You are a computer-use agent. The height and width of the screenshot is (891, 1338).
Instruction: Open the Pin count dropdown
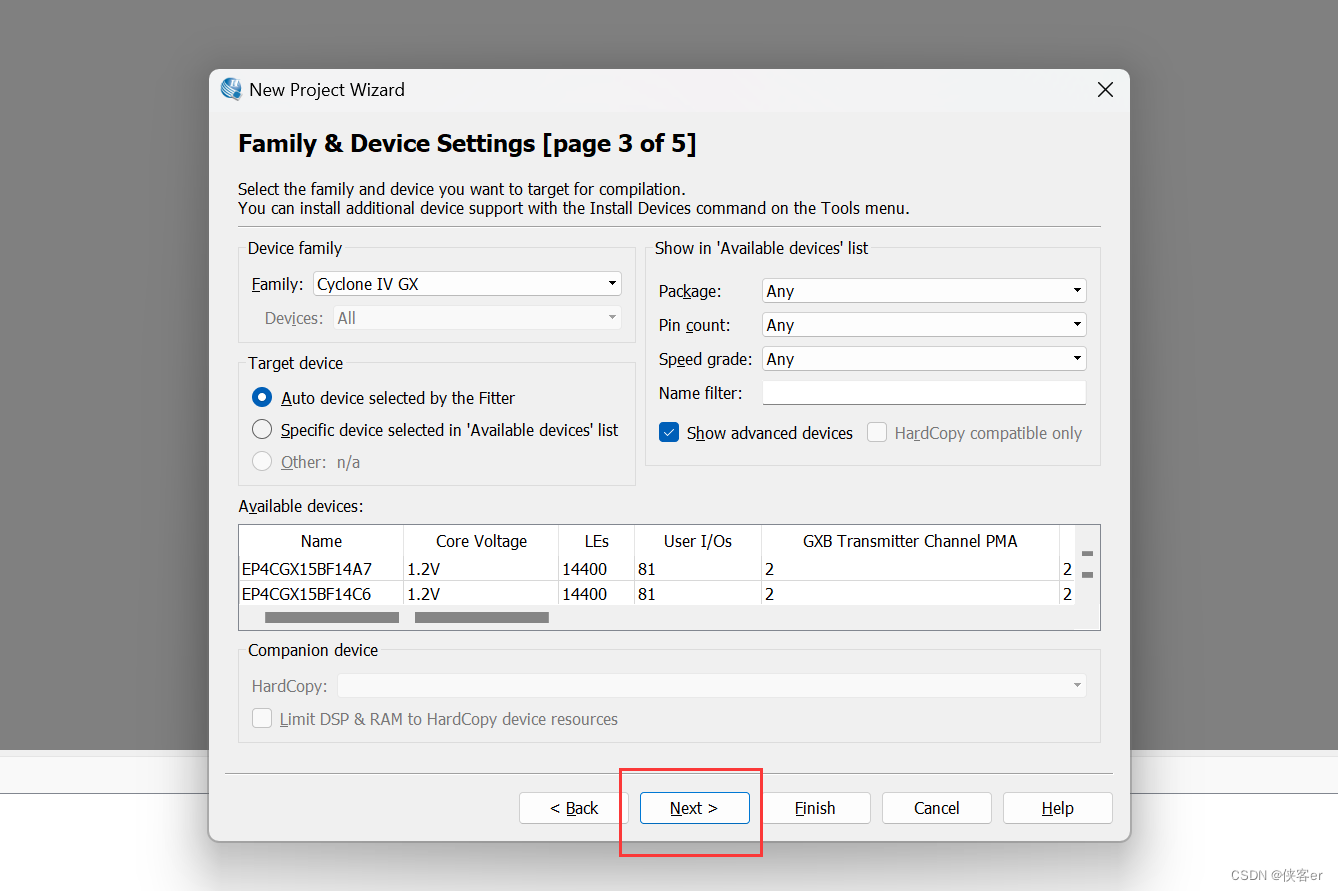(924, 325)
